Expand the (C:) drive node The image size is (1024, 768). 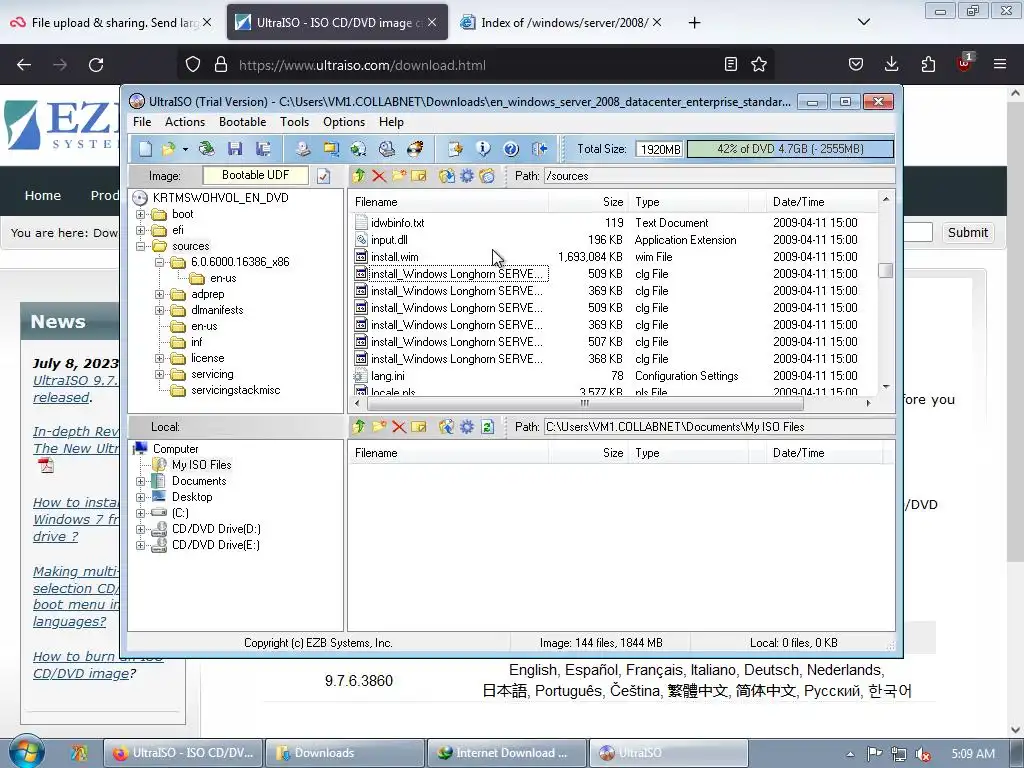(x=140, y=513)
